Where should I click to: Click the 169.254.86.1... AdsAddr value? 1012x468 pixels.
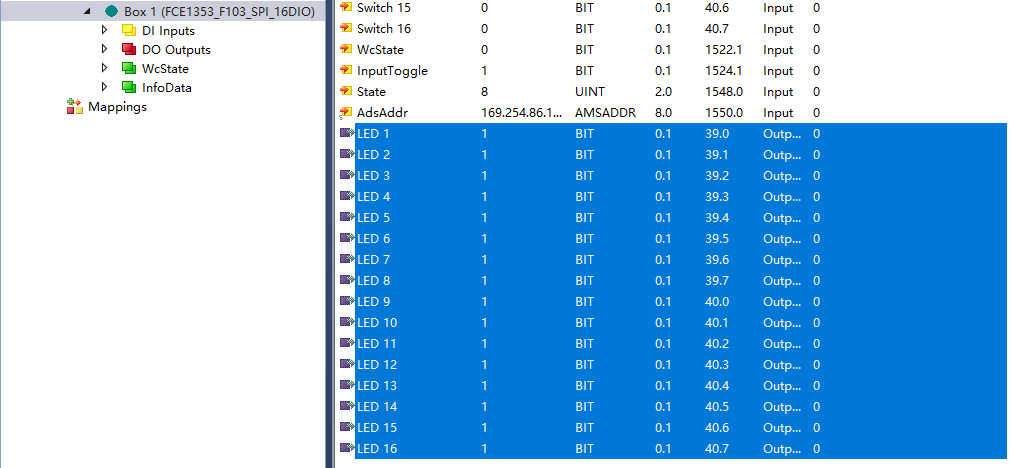pos(522,113)
